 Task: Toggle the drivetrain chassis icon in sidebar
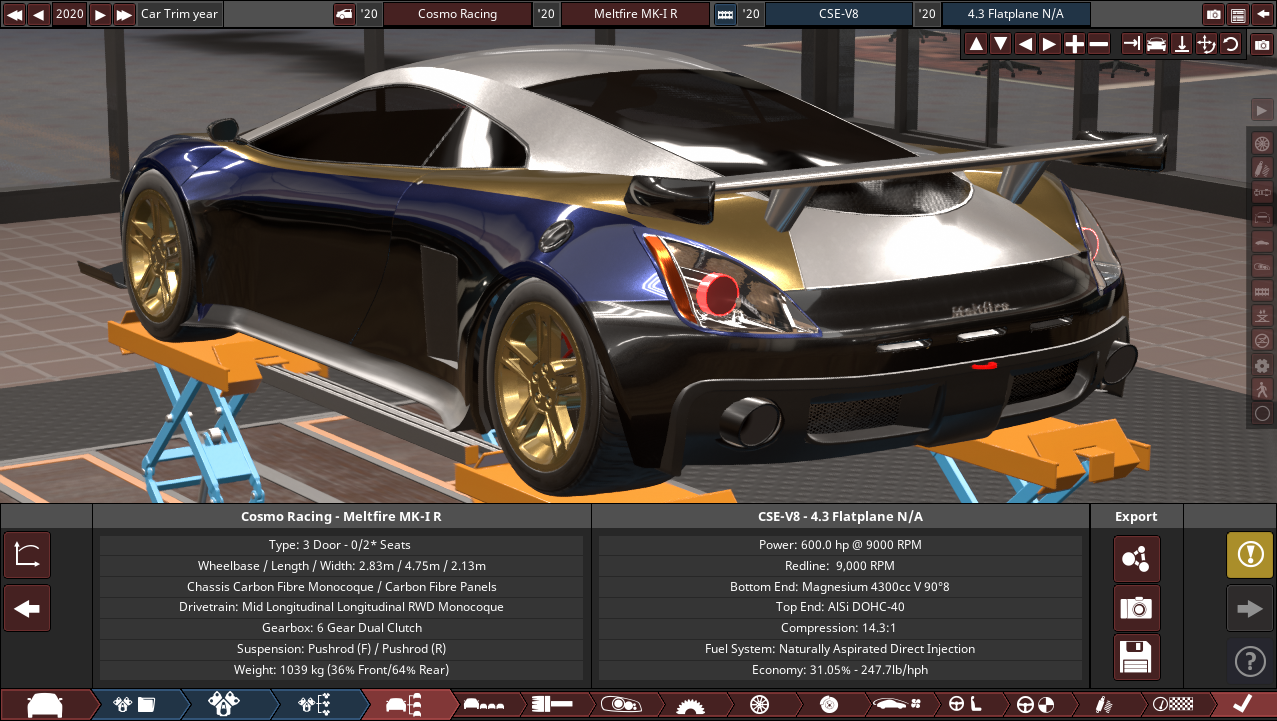pos(1262,191)
